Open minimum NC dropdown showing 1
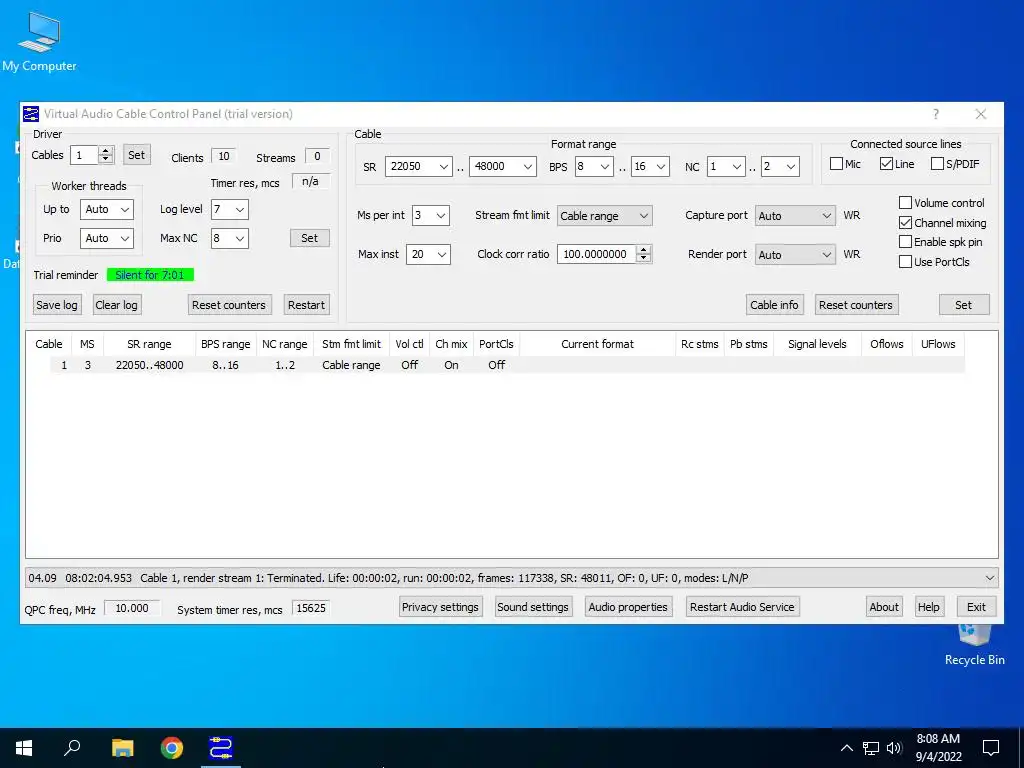The height and width of the screenshot is (768, 1024). pyautogui.click(x=726, y=167)
